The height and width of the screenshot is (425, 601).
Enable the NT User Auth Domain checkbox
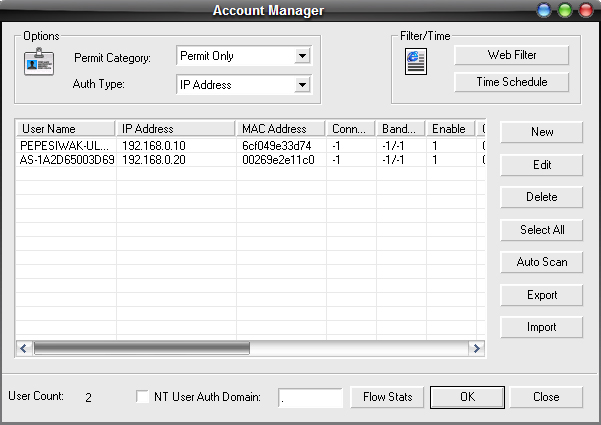pos(143,396)
